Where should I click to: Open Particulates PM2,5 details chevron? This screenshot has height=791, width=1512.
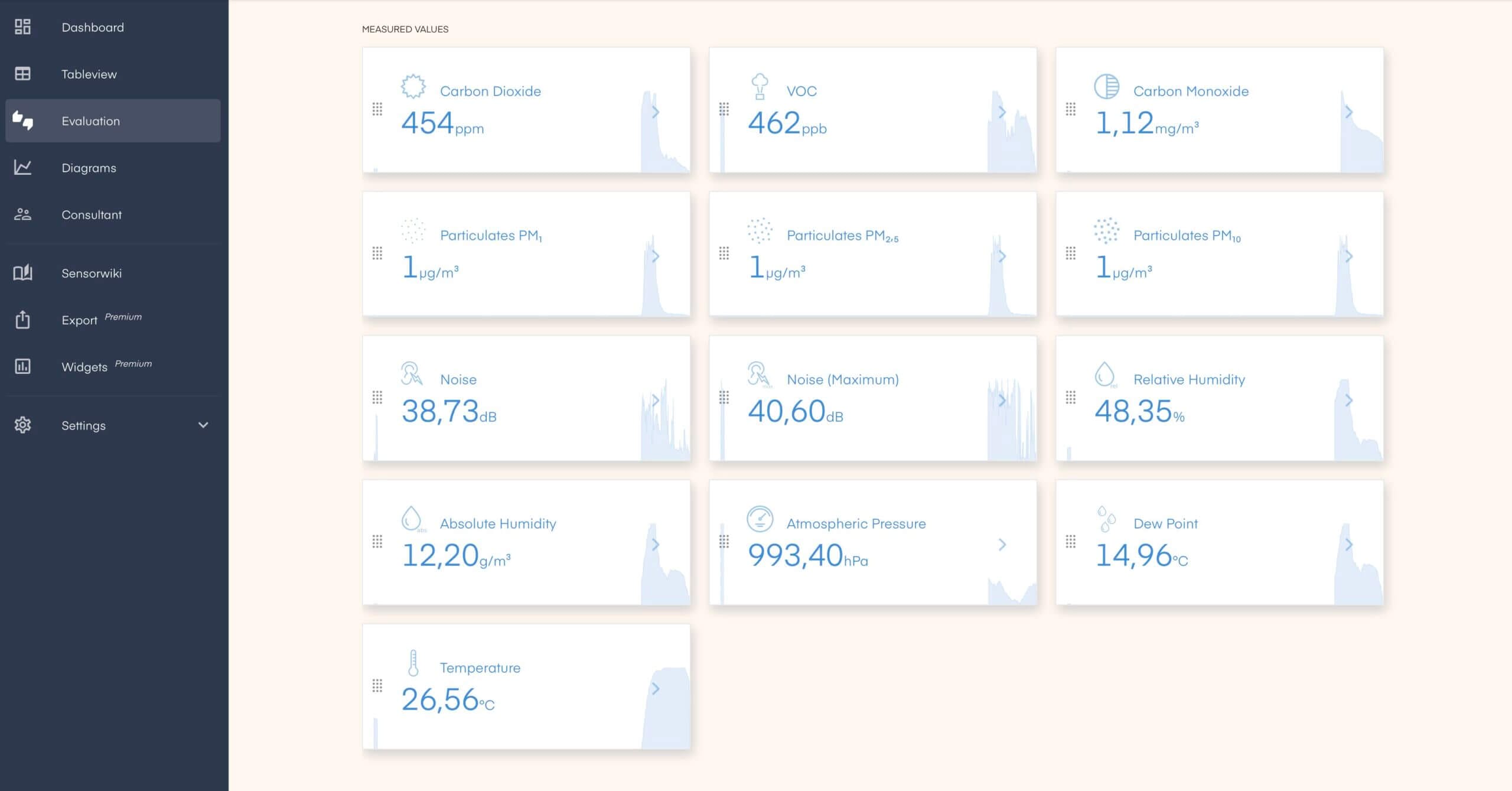tap(1002, 256)
